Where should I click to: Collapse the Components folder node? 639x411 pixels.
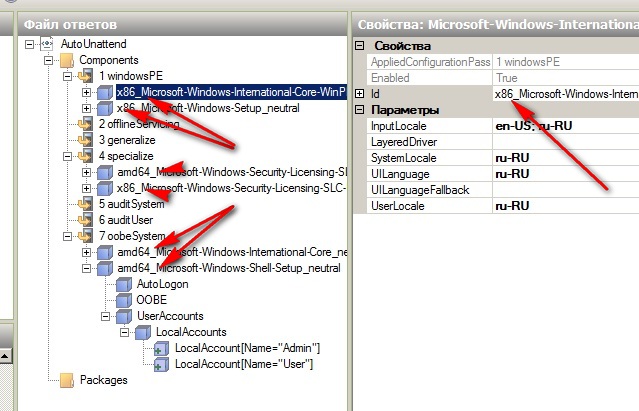[48, 60]
